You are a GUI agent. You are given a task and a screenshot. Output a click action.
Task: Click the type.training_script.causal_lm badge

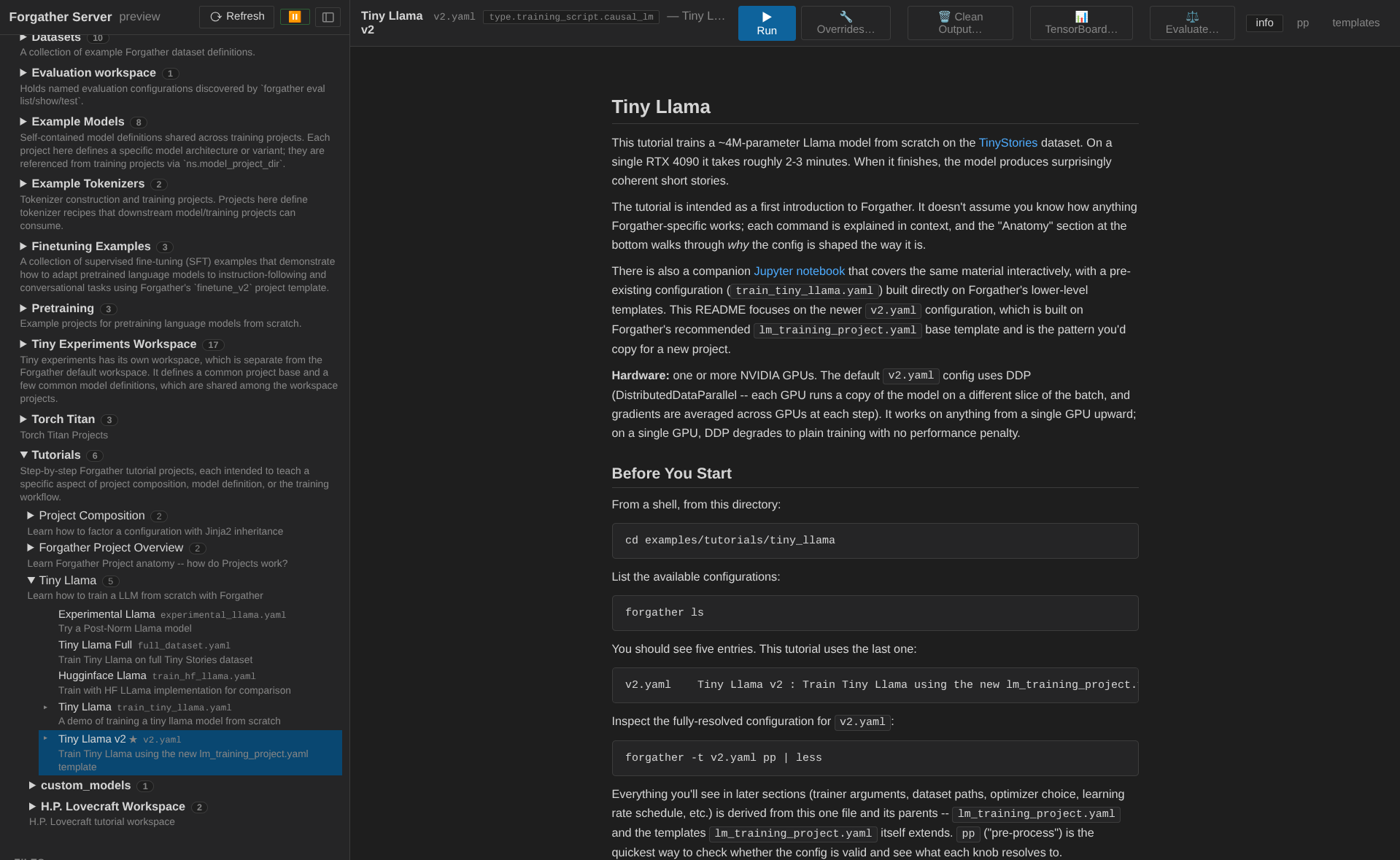coord(571,17)
